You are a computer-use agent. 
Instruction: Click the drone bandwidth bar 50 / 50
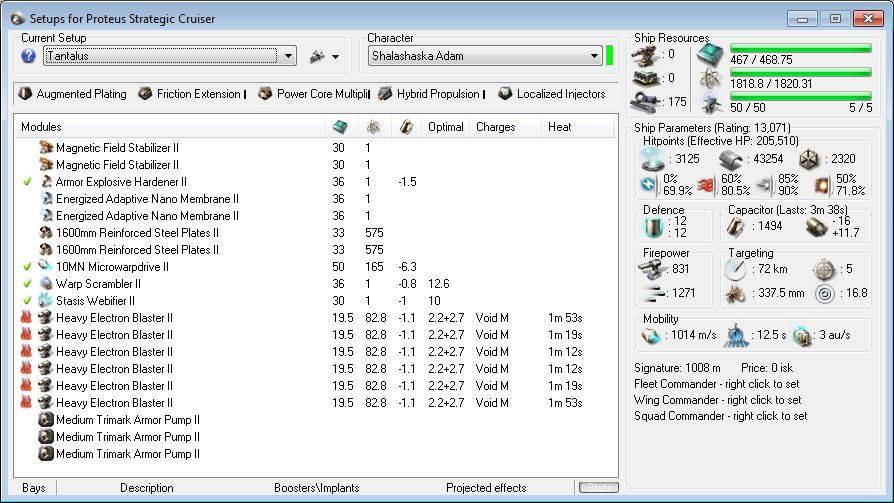(x=800, y=96)
